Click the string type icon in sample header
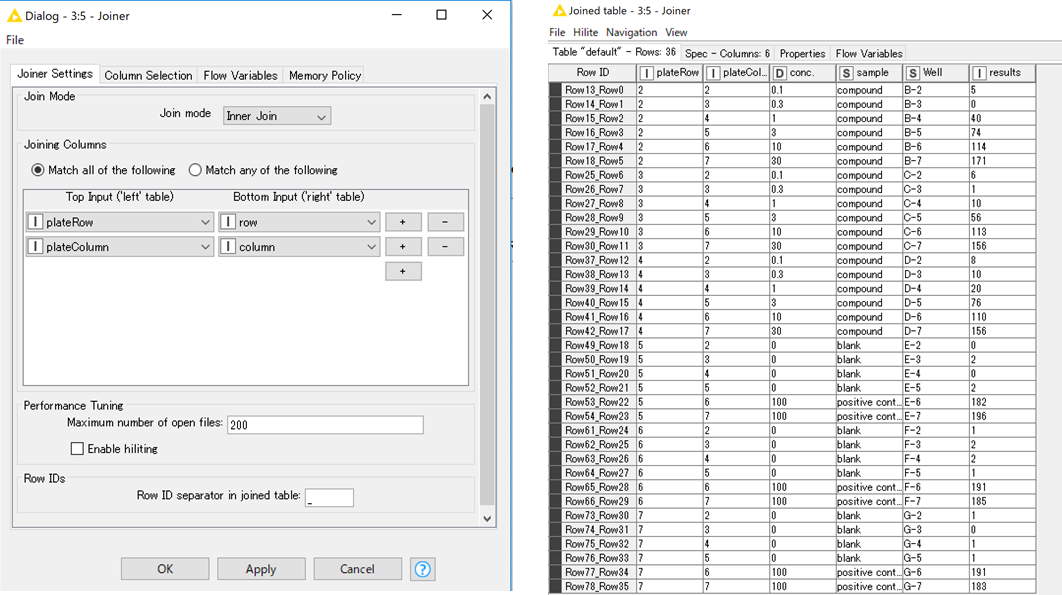The height and width of the screenshot is (595, 1062). tap(846, 73)
